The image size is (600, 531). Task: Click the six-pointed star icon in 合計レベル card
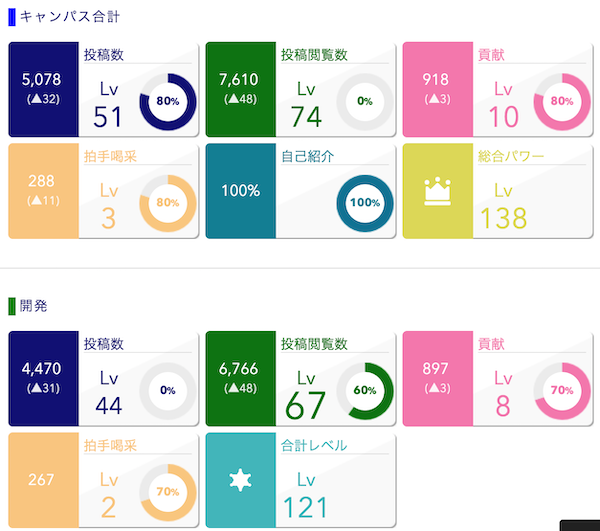coord(239,482)
